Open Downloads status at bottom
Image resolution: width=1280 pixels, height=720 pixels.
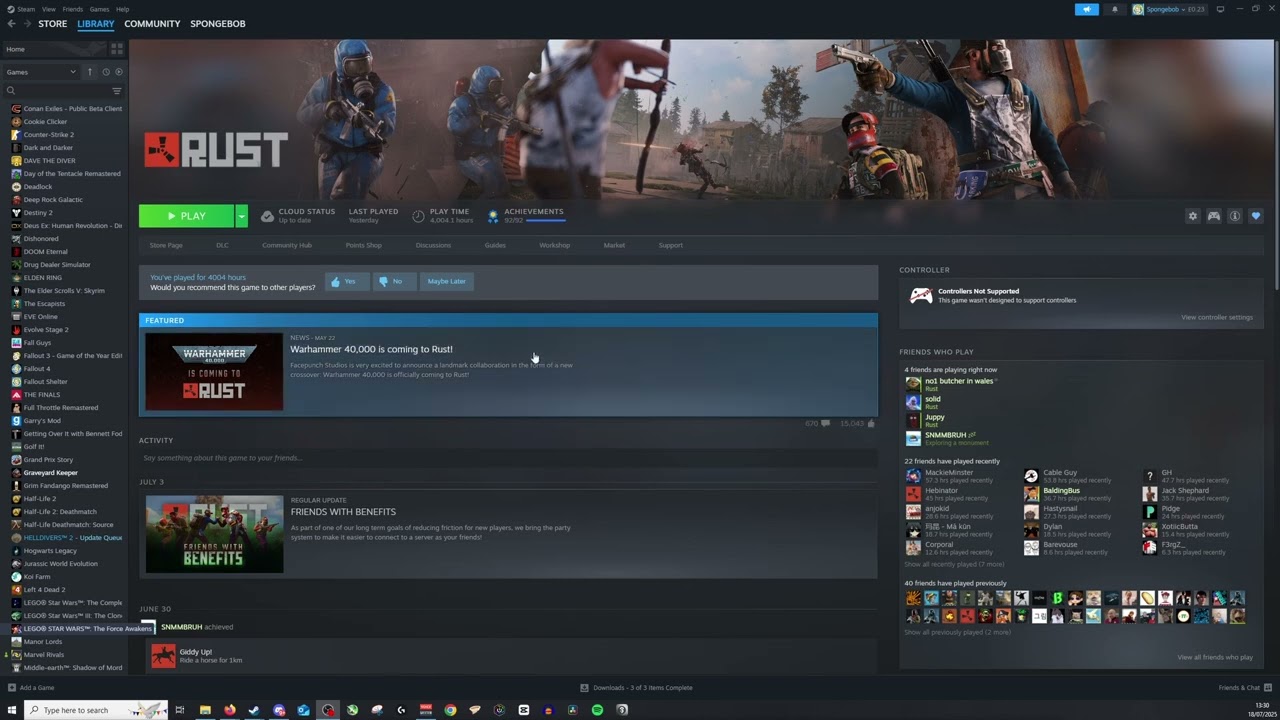click(x=636, y=688)
